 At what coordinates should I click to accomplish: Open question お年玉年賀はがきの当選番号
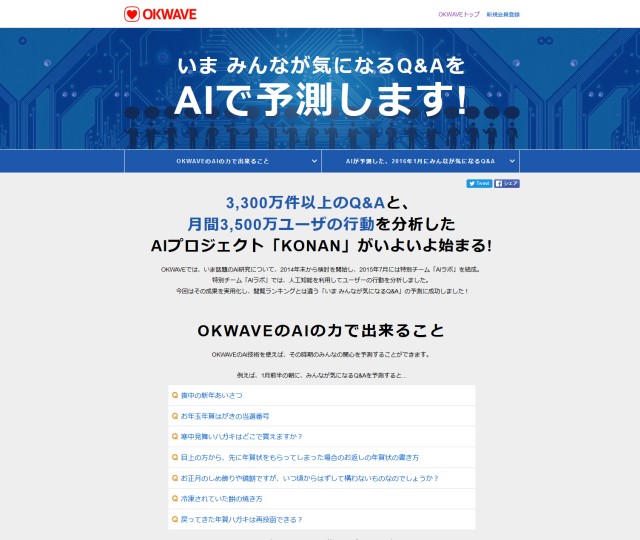point(225,416)
